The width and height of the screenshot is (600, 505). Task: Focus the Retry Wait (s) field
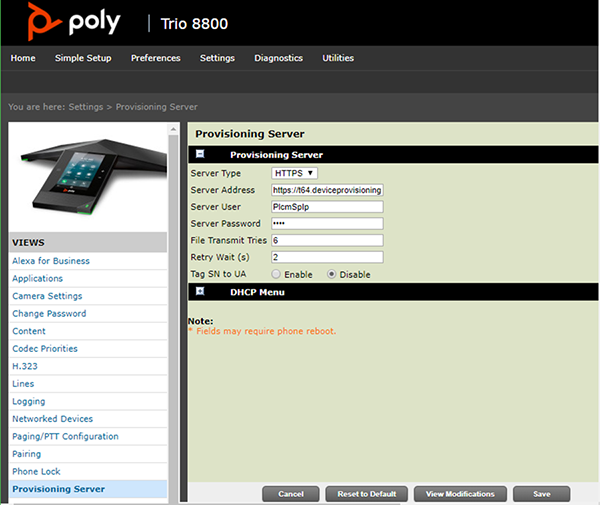click(x=328, y=257)
